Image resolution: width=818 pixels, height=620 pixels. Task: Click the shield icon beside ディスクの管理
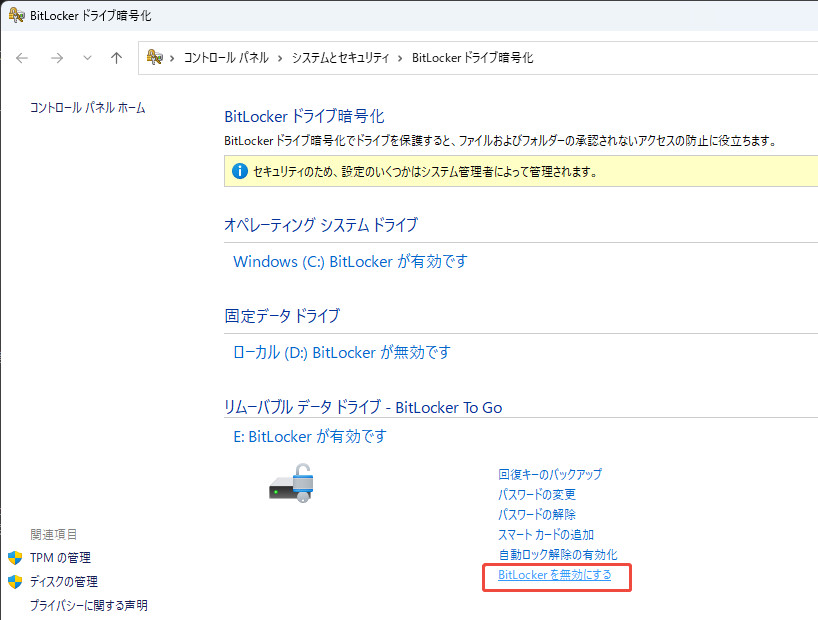[15, 581]
